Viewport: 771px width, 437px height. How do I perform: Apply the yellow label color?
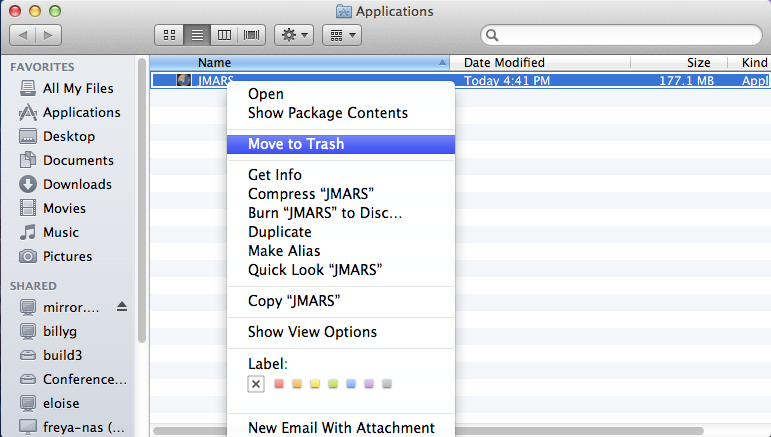click(x=315, y=383)
